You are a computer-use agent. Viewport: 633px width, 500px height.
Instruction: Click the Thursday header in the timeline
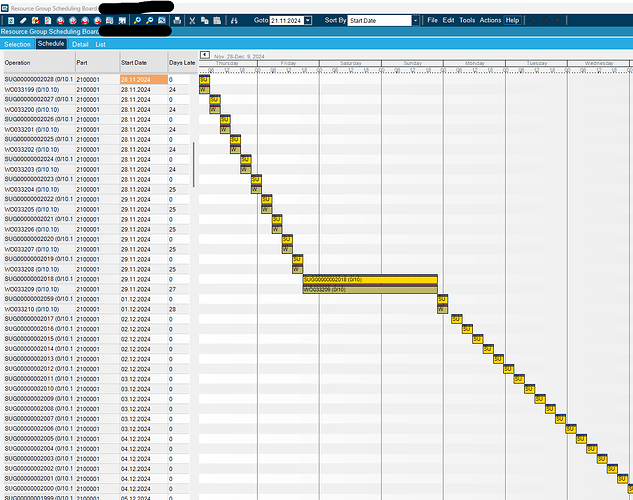coord(227,63)
